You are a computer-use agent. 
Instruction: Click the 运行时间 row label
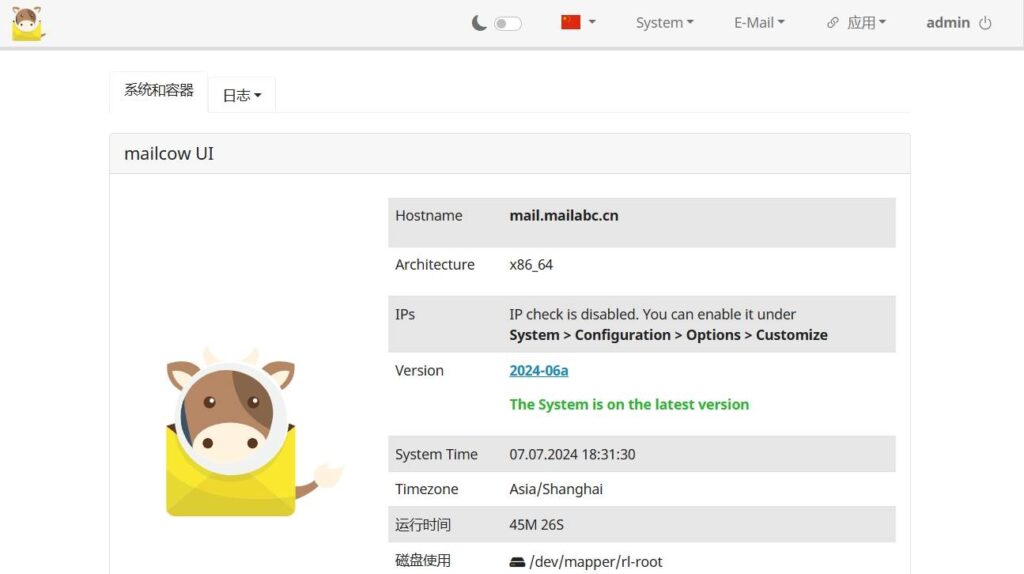(423, 525)
